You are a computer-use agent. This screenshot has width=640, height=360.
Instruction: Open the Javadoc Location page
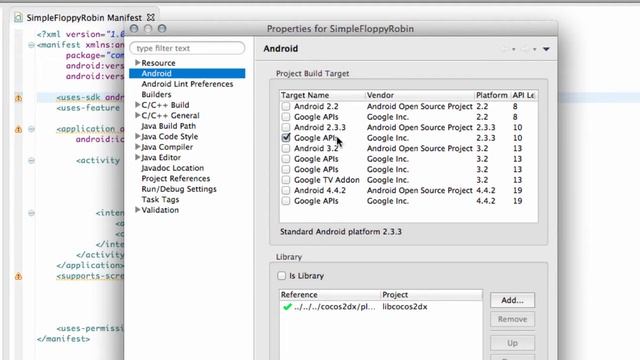173,168
